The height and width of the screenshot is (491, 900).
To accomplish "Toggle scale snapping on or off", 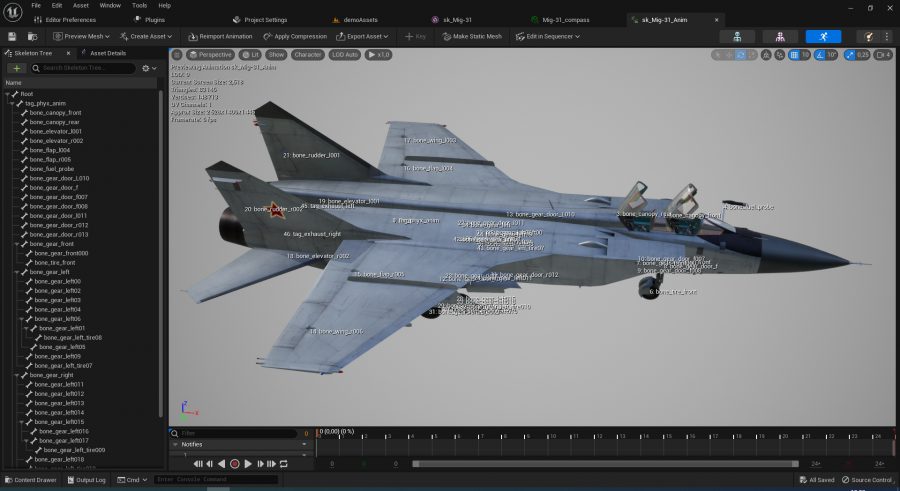I will (x=849, y=55).
